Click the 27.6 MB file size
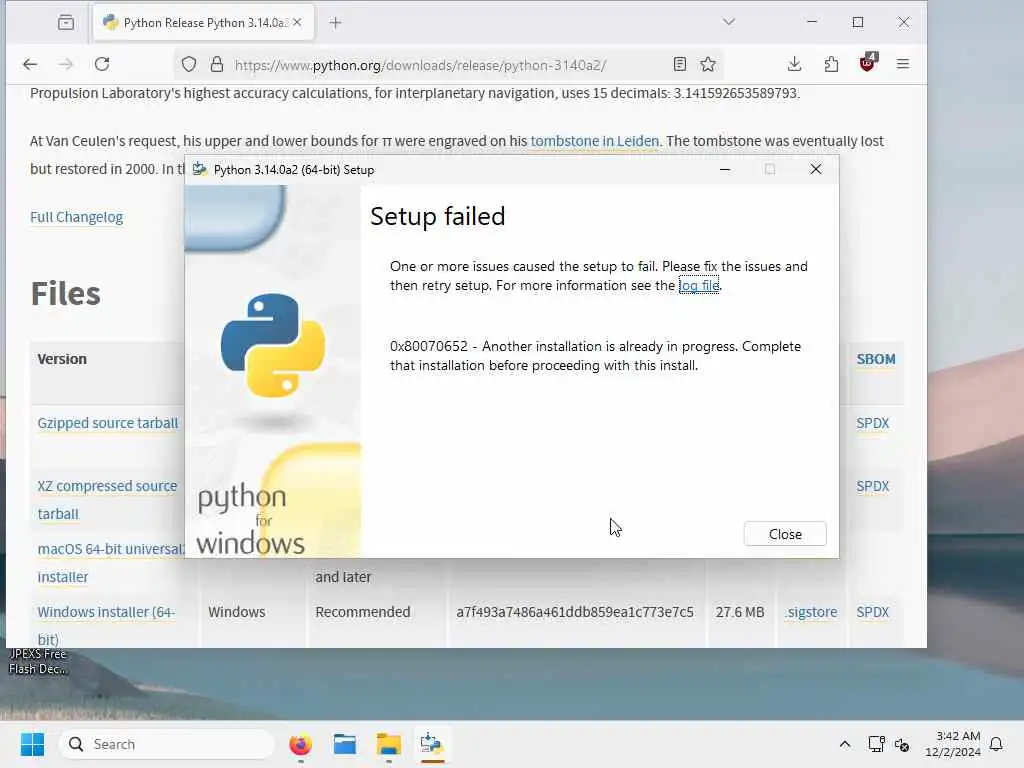The image size is (1024, 768). coord(739,612)
